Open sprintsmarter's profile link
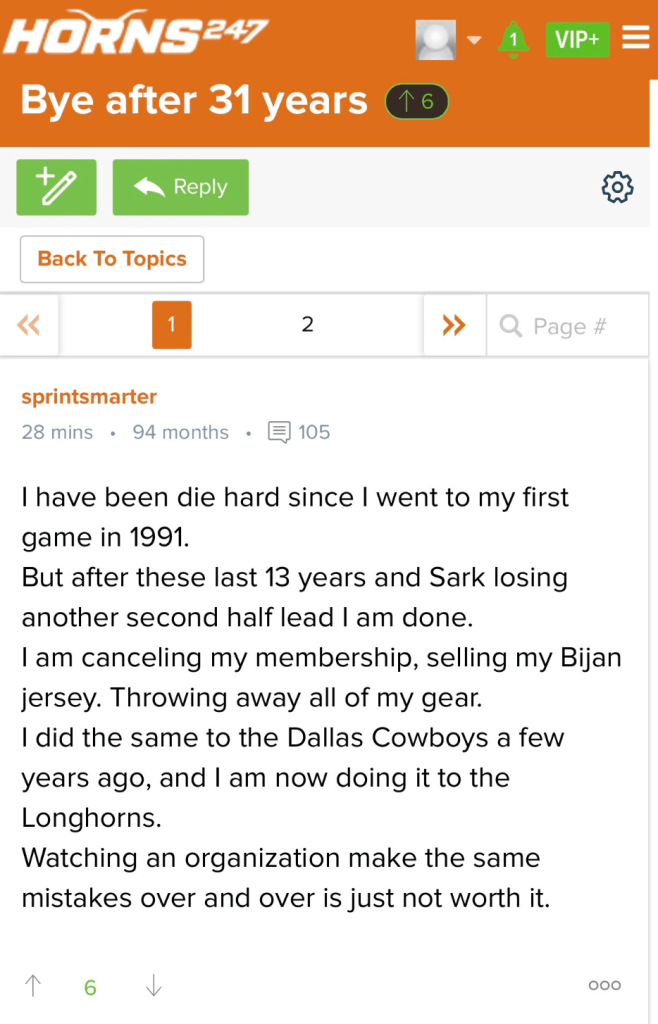This screenshot has width=658, height=1024. click(x=89, y=397)
